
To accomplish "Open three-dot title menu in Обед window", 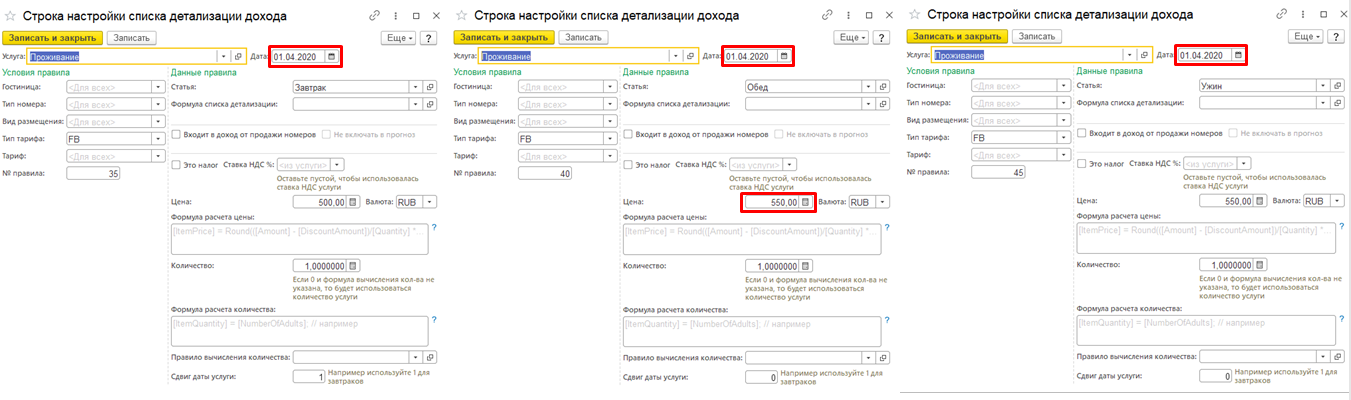I will pos(846,17).
